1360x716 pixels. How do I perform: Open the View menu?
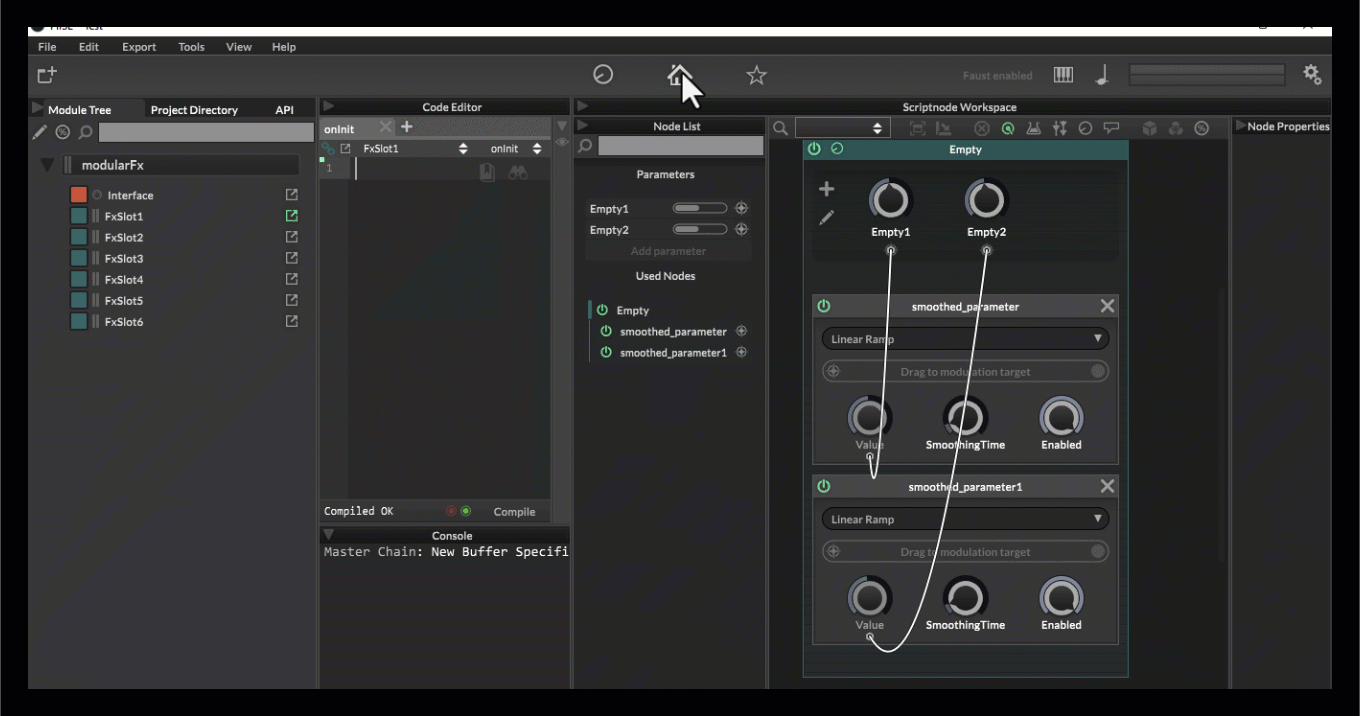239,47
